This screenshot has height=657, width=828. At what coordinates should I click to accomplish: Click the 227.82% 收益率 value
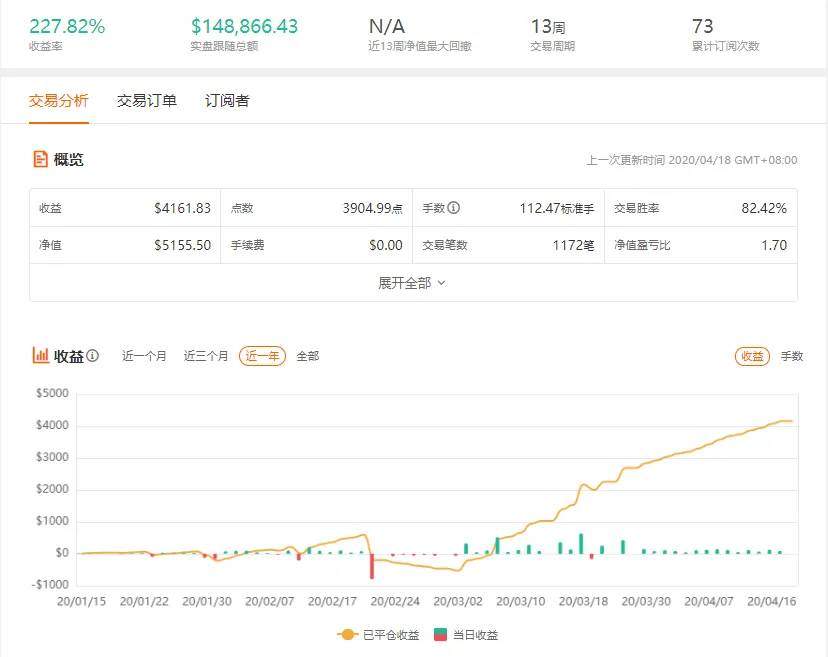coord(67,26)
